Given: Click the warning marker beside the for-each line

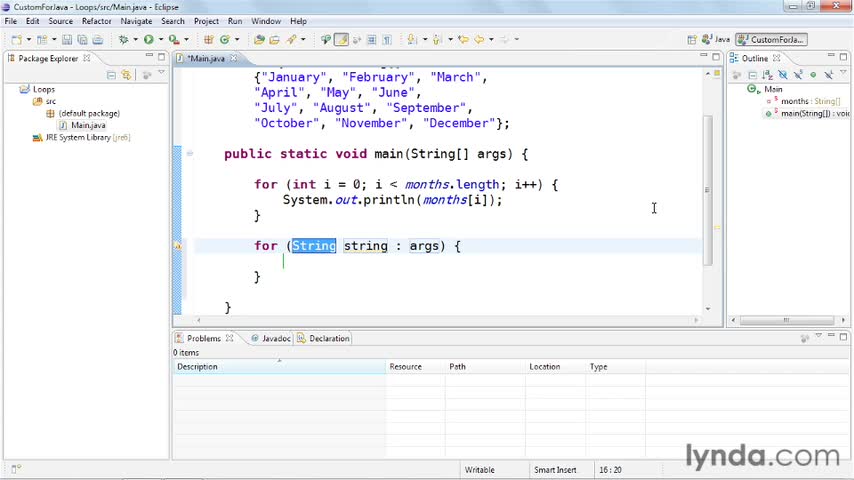Looking at the screenshot, I should pyautogui.click(x=178, y=246).
